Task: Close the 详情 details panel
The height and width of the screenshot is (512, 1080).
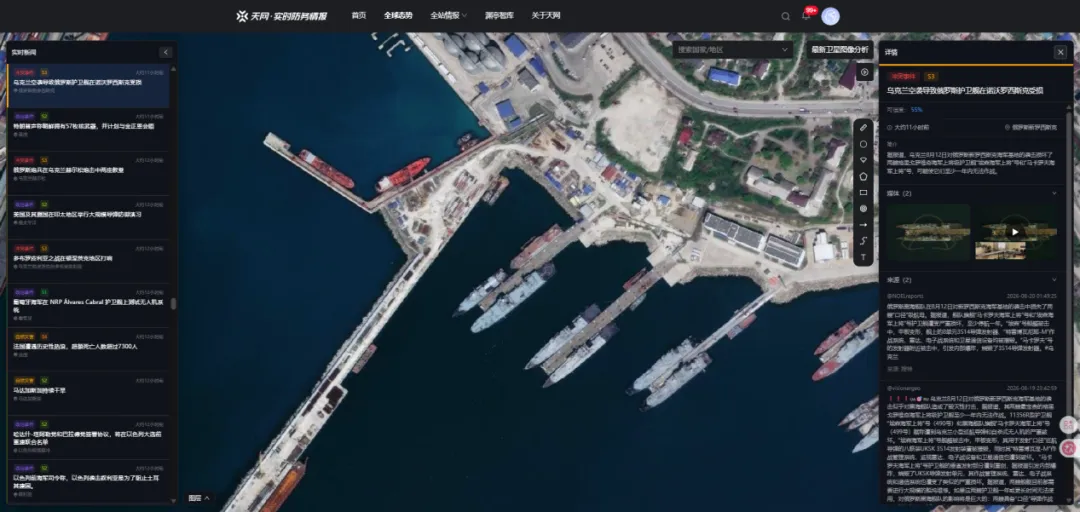Action: [1060, 52]
